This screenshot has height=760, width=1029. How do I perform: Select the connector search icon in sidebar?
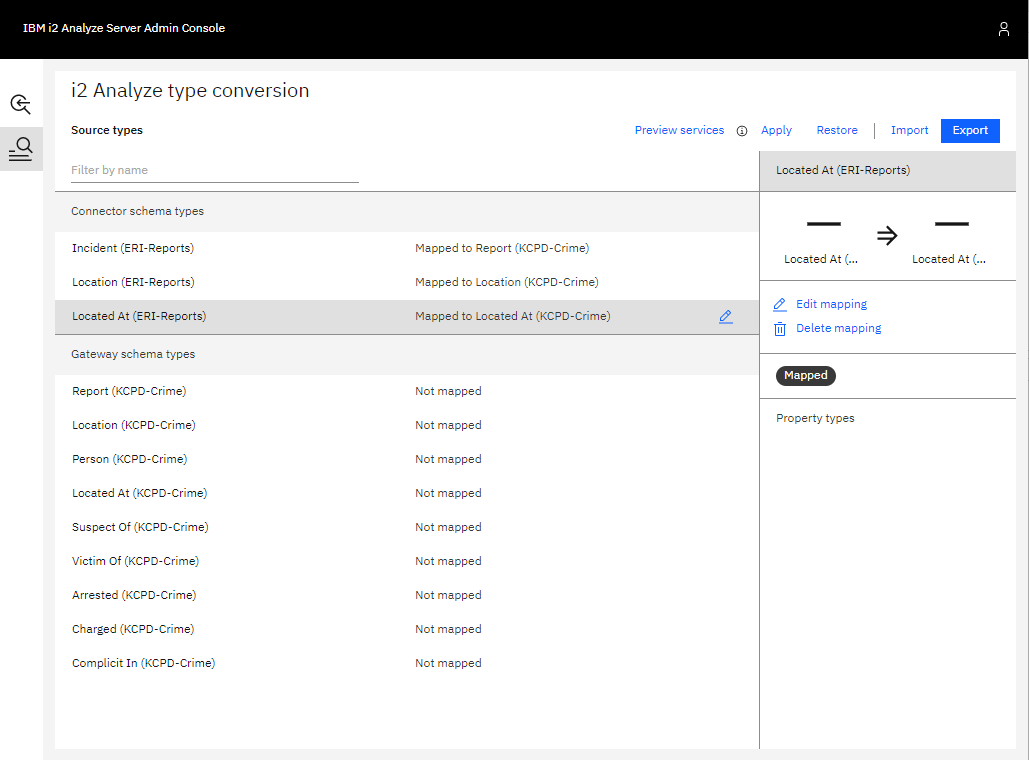pos(20,104)
